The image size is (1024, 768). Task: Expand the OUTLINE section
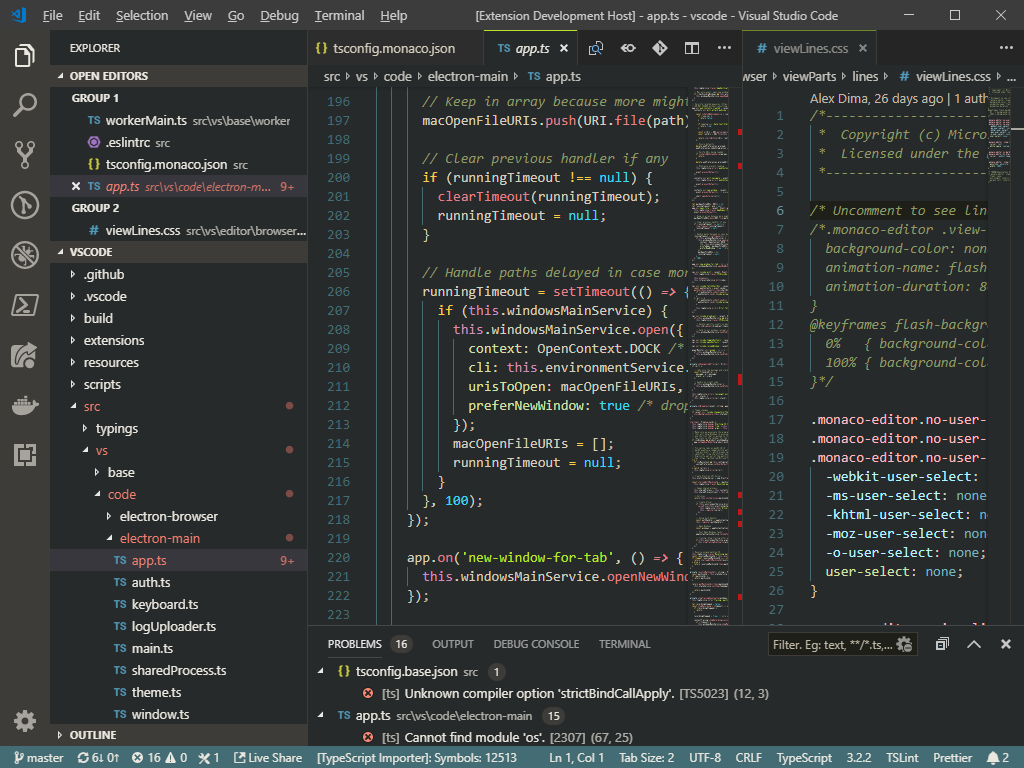pyautogui.click(x=93, y=735)
